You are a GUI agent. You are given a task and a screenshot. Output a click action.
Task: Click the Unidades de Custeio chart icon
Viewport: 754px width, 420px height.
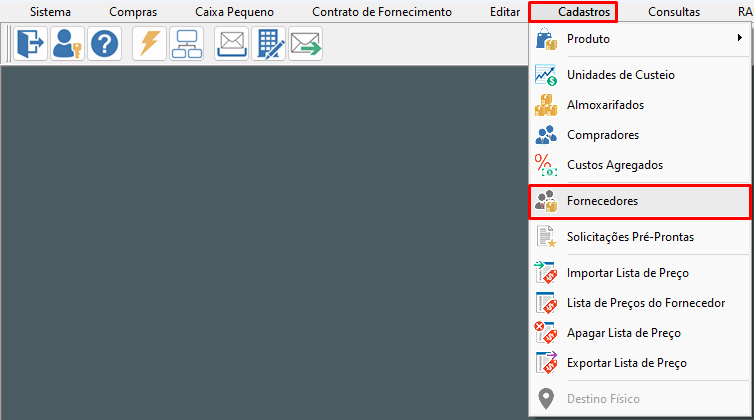tap(546, 75)
